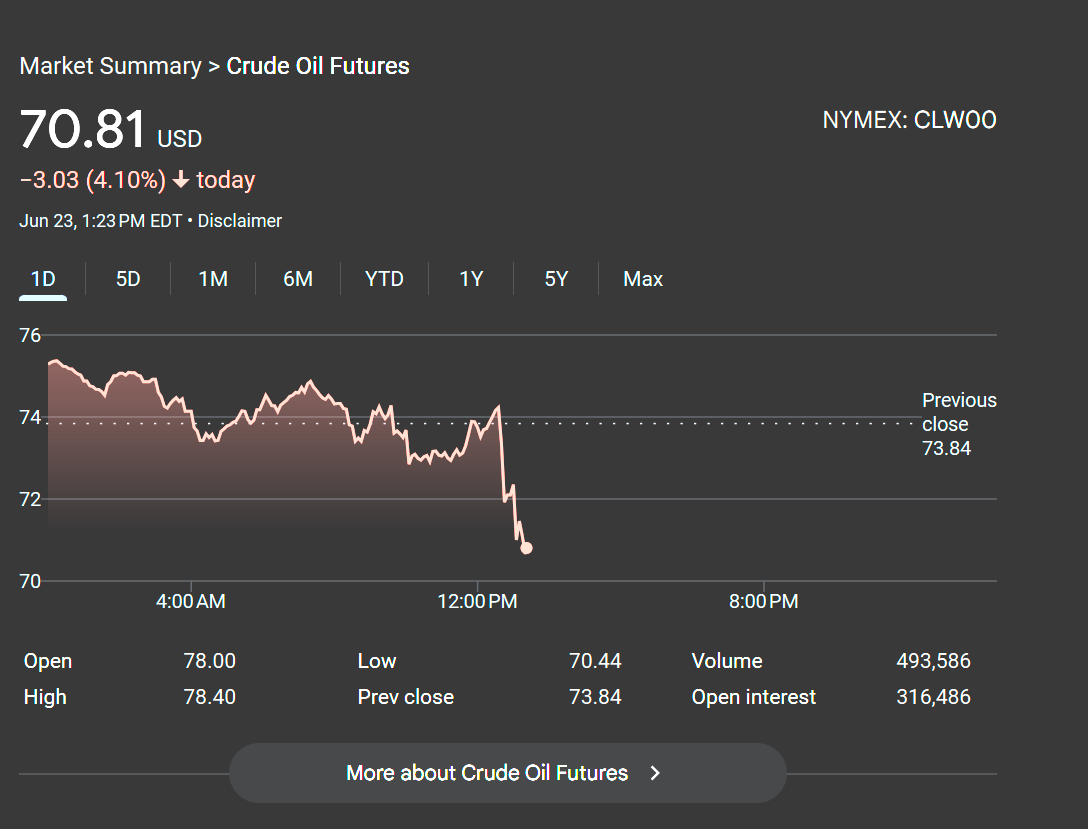
Task: Click the current price dot on chart
Action: coord(526,548)
